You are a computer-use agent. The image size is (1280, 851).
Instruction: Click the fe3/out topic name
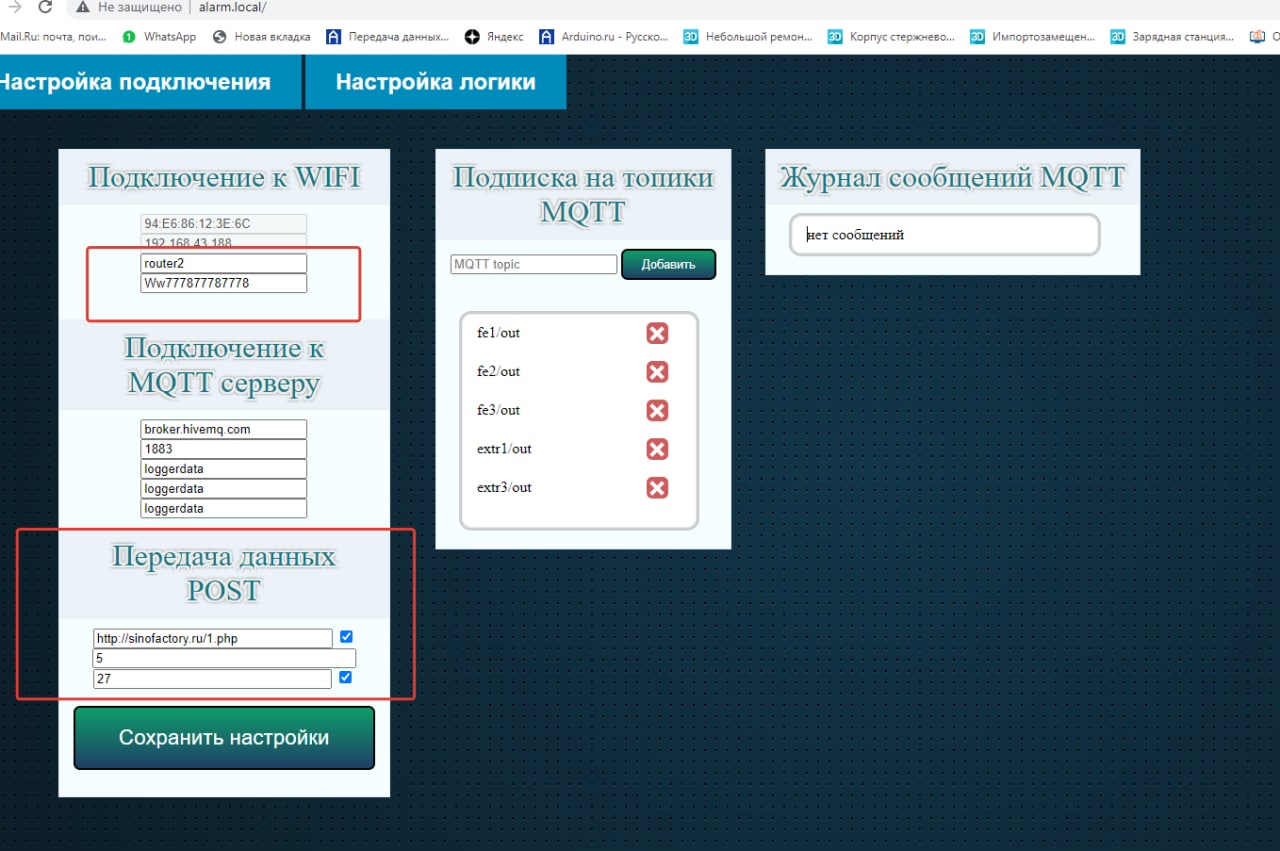pyautogui.click(x=499, y=411)
